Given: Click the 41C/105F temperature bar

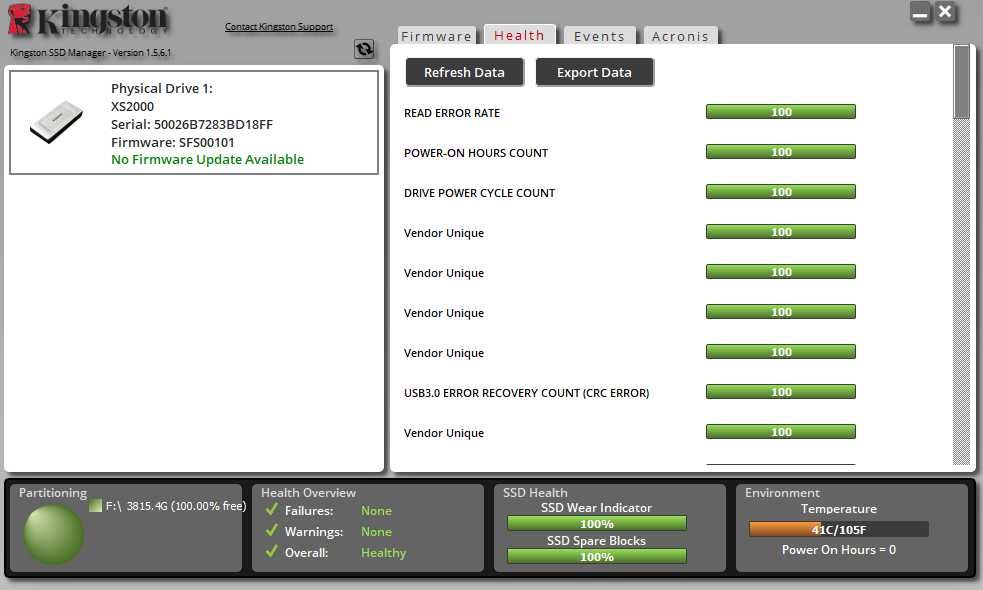Looking at the screenshot, I should coord(839,530).
